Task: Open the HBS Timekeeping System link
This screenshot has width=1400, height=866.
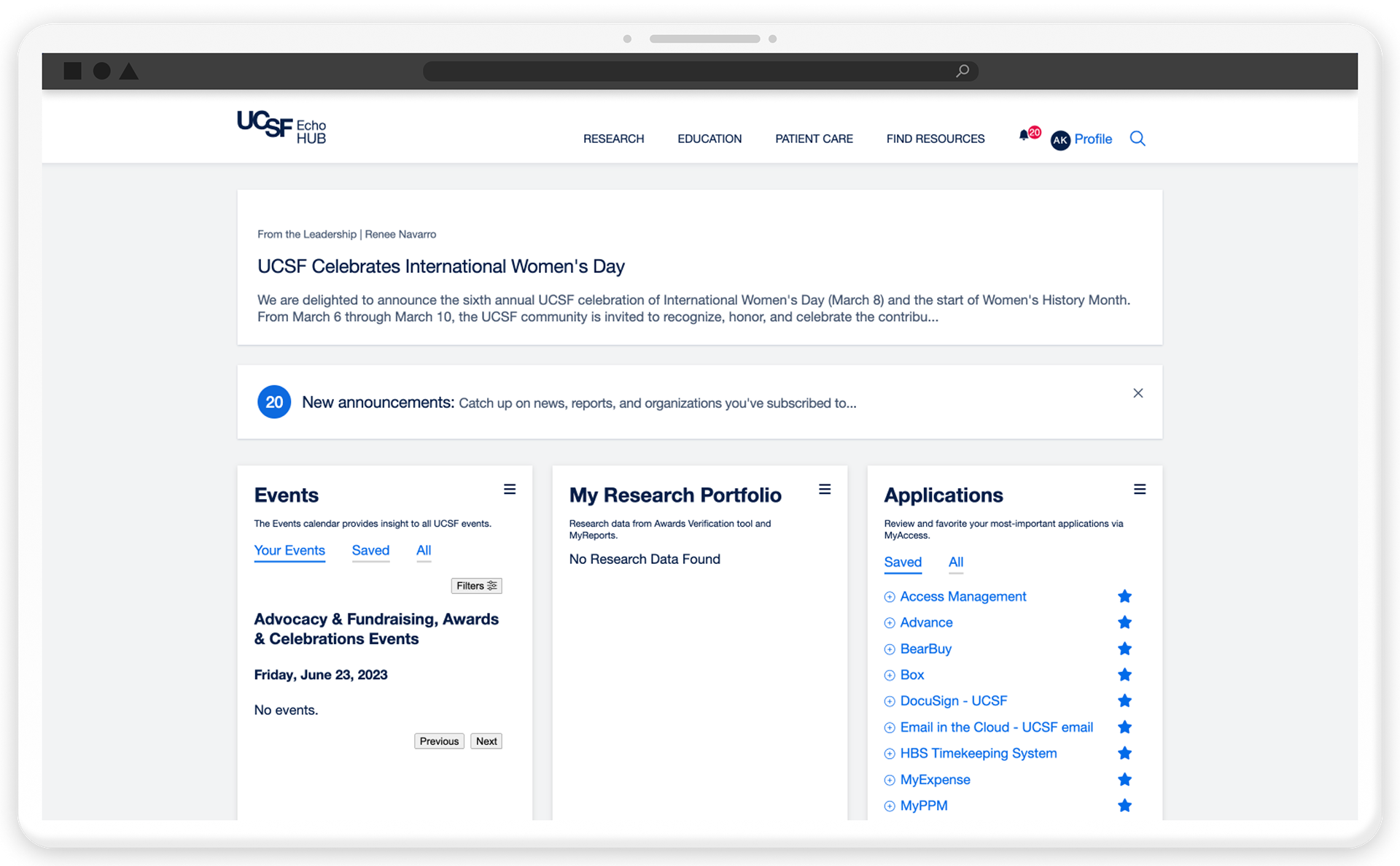Action: 979,754
